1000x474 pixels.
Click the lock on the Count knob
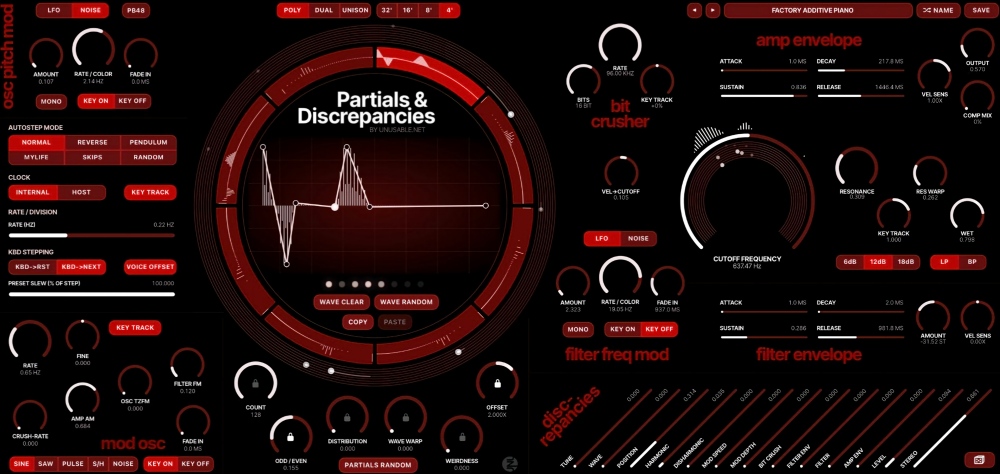pos(256,383)
